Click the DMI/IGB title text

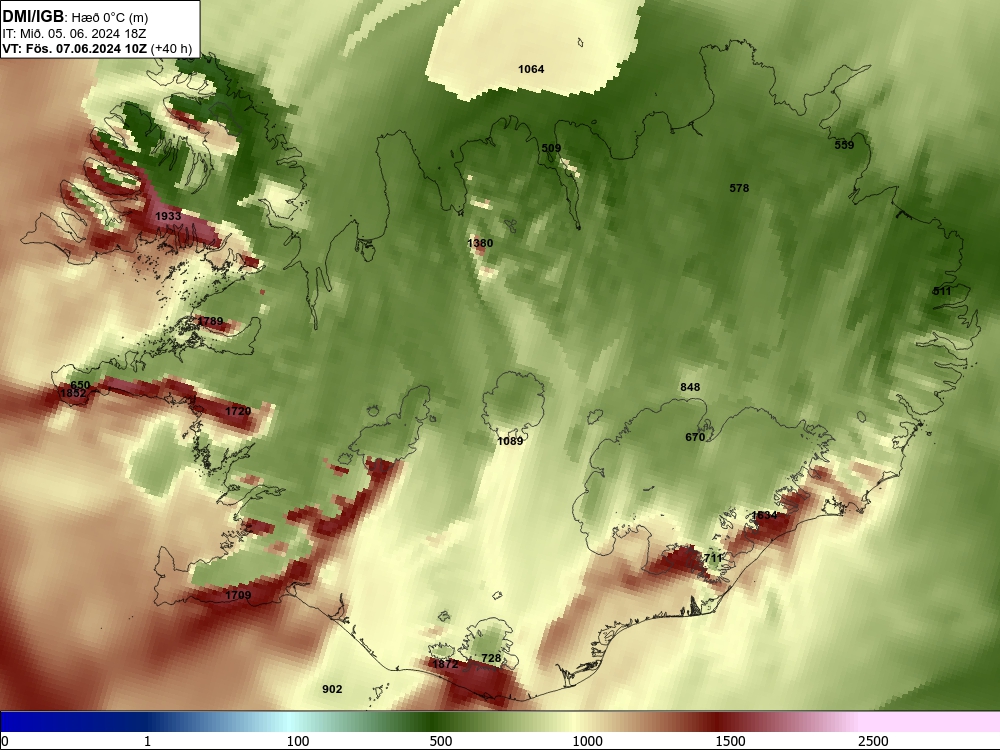coord(33,17)
